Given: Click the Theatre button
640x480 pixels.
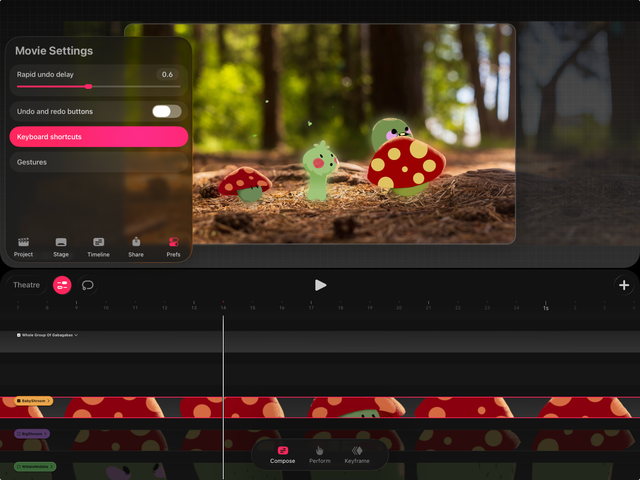Looking at the screenshot, I should (26, 285).
